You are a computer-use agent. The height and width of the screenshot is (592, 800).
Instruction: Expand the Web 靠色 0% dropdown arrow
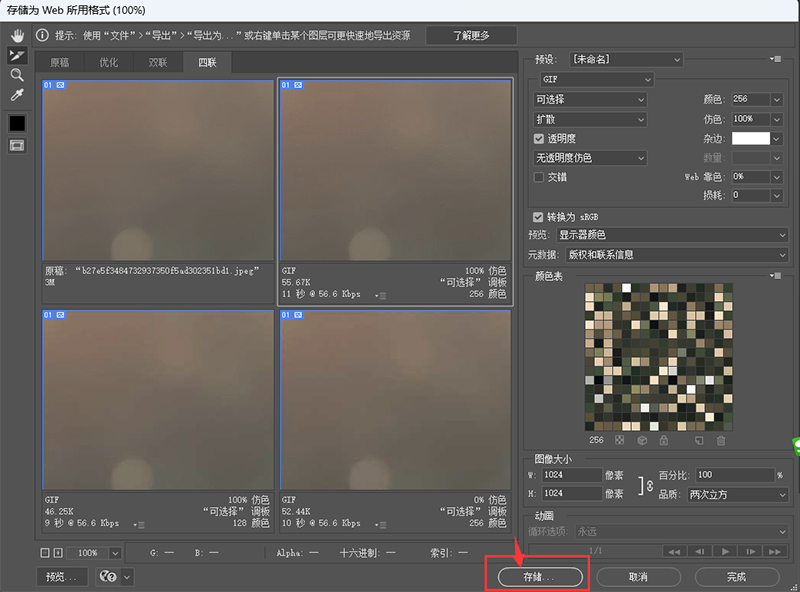[x=777, y=177]
